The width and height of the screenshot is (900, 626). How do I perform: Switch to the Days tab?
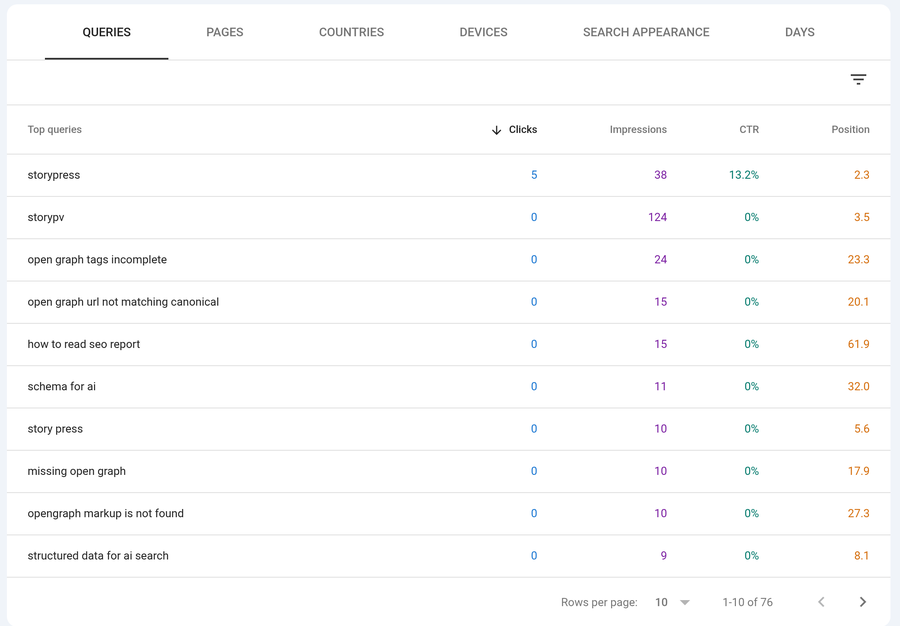[800, 32]
